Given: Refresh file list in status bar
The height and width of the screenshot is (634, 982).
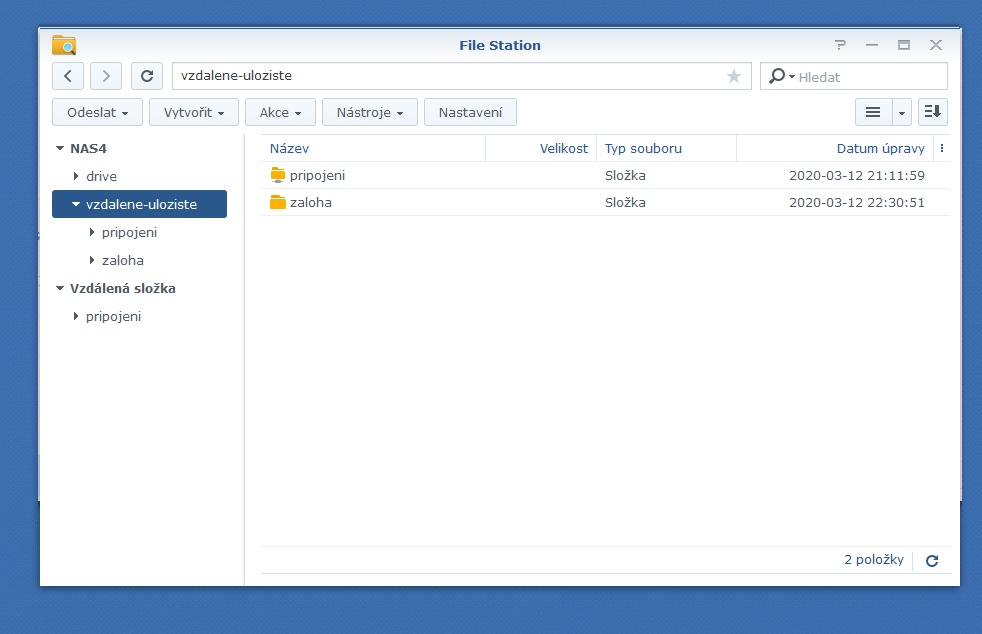Looking at the screenshot, I should pyautogui.click(x=932, y=561).
